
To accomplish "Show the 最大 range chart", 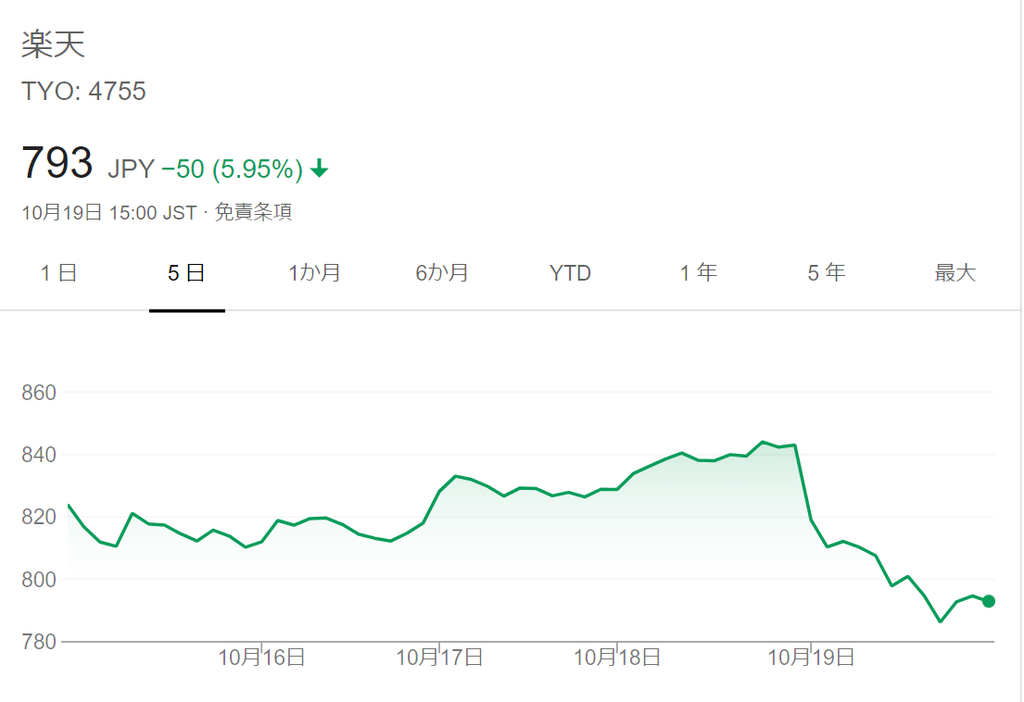I will 955,273.
